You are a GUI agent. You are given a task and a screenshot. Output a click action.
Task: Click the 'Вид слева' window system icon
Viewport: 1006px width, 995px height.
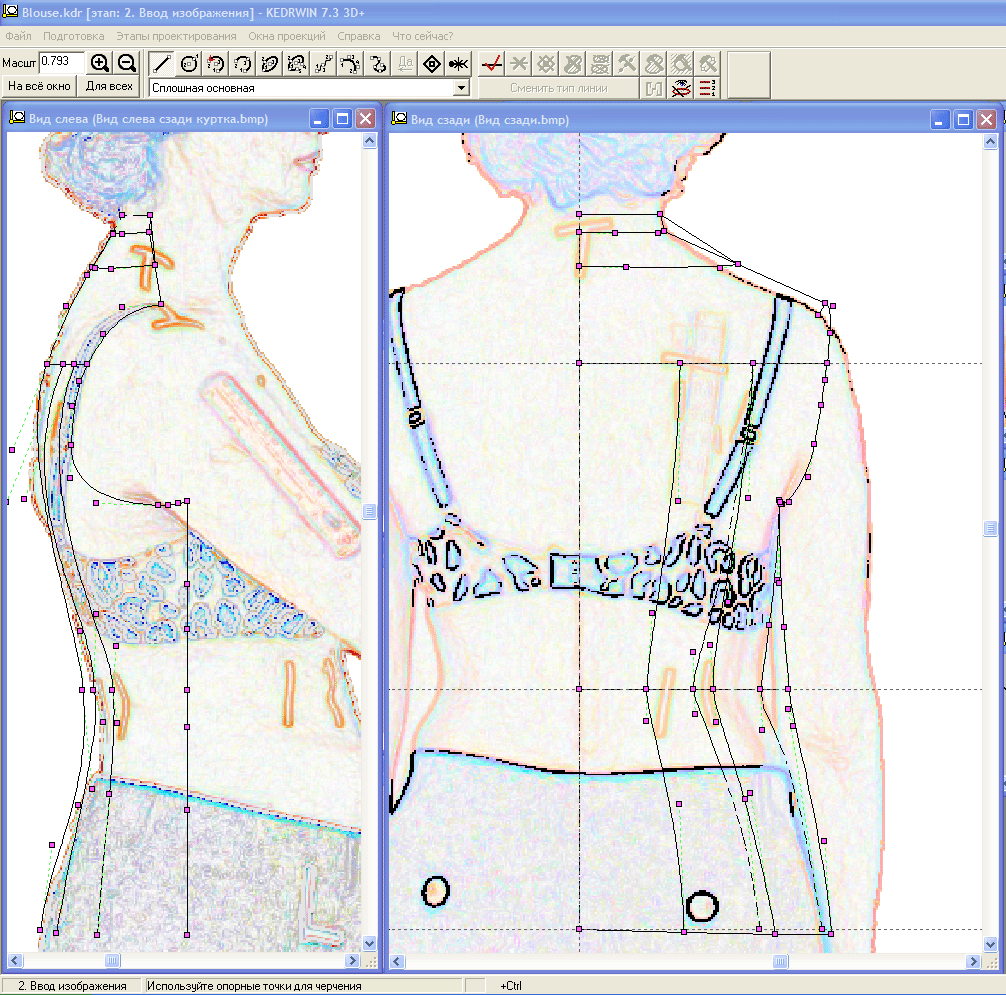pyautogui.click(x=17, y=118)
